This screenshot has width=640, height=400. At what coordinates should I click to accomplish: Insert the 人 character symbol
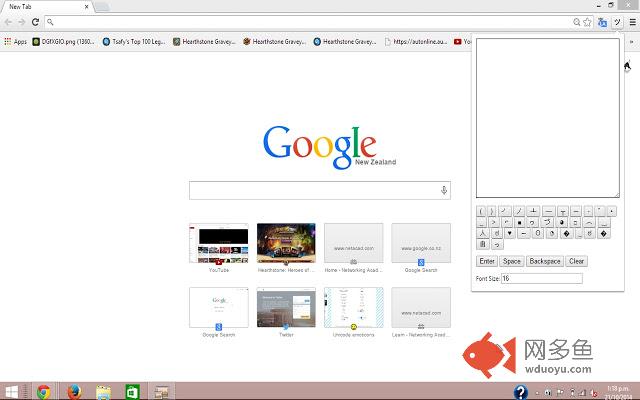(x=482, y=233)
